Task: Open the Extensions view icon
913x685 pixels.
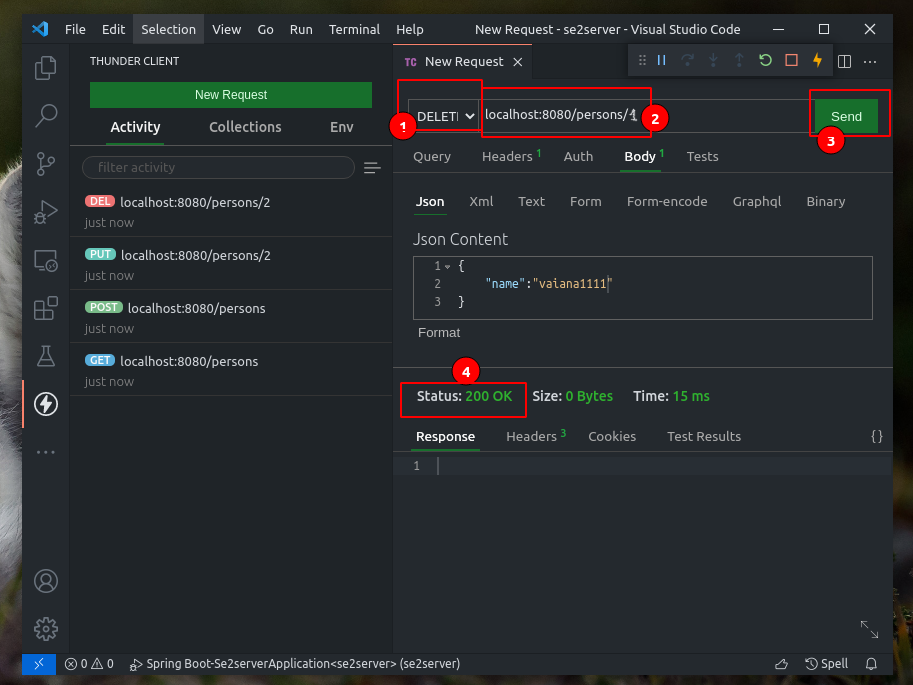Action: 45,308
